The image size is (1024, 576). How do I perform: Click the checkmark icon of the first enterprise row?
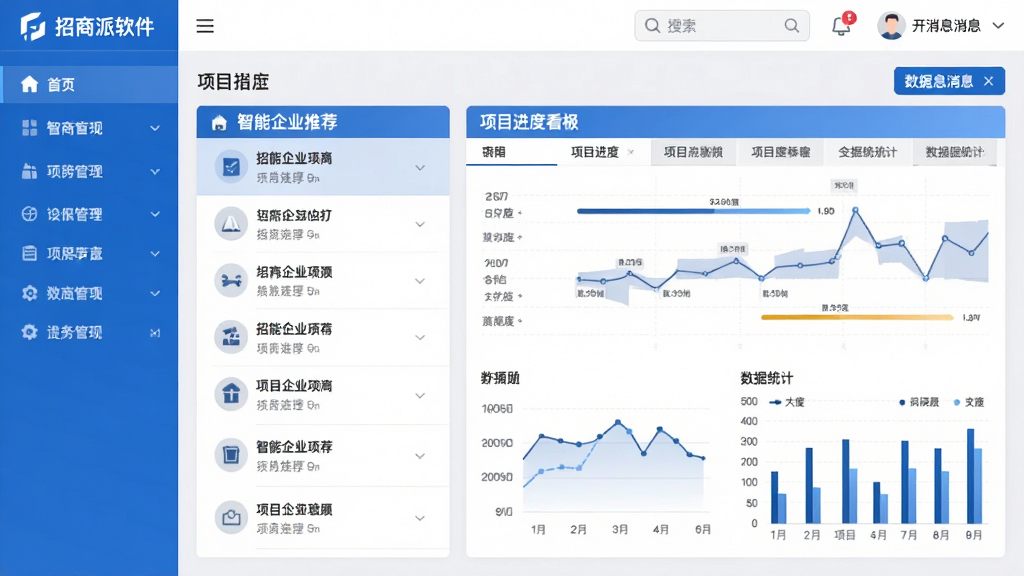point(231,167)
